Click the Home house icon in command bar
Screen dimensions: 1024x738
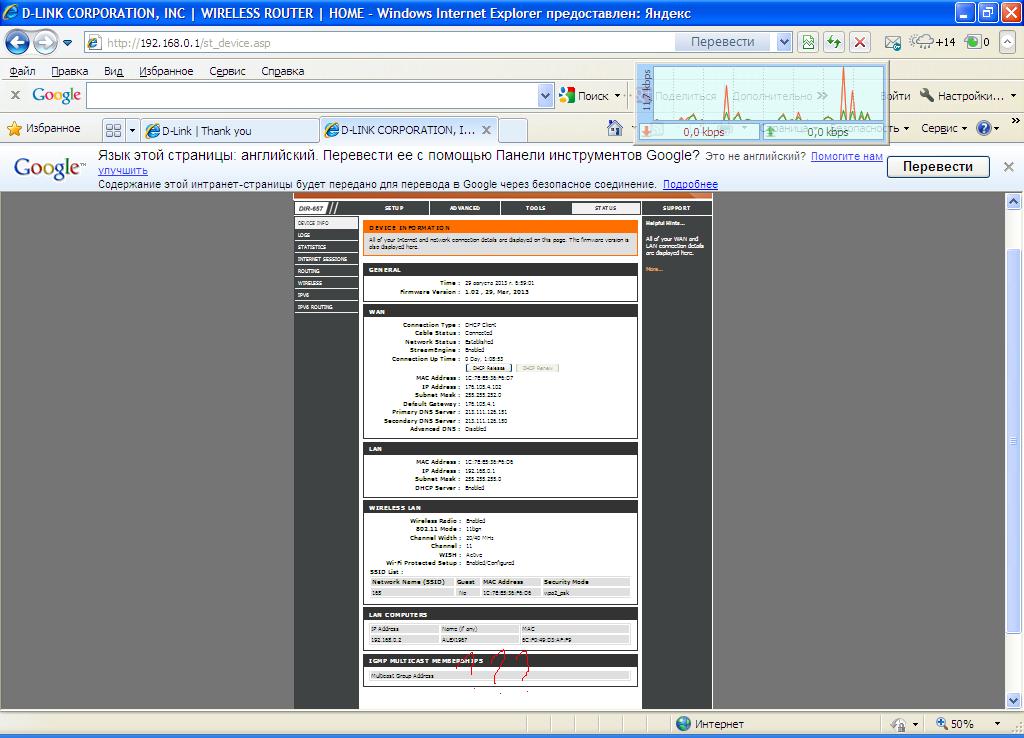click(616, 128)
